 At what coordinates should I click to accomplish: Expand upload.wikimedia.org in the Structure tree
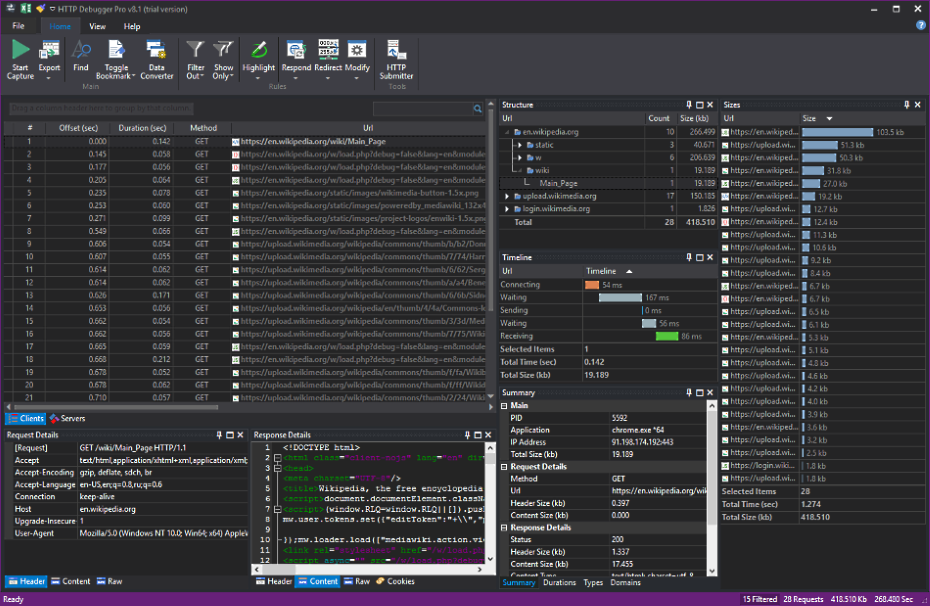(x=507, y=196)
